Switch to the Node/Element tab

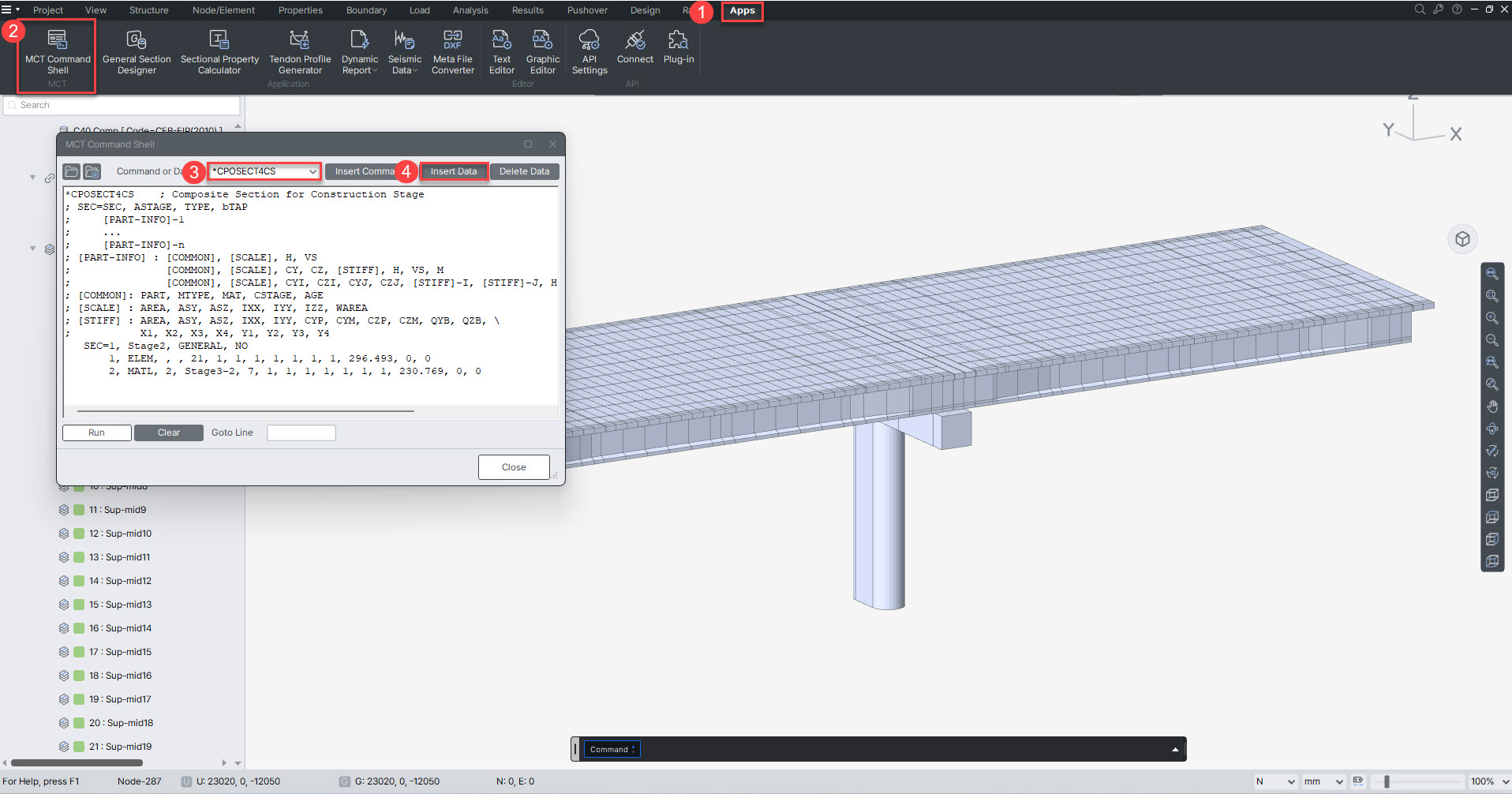tap(223, 10)
